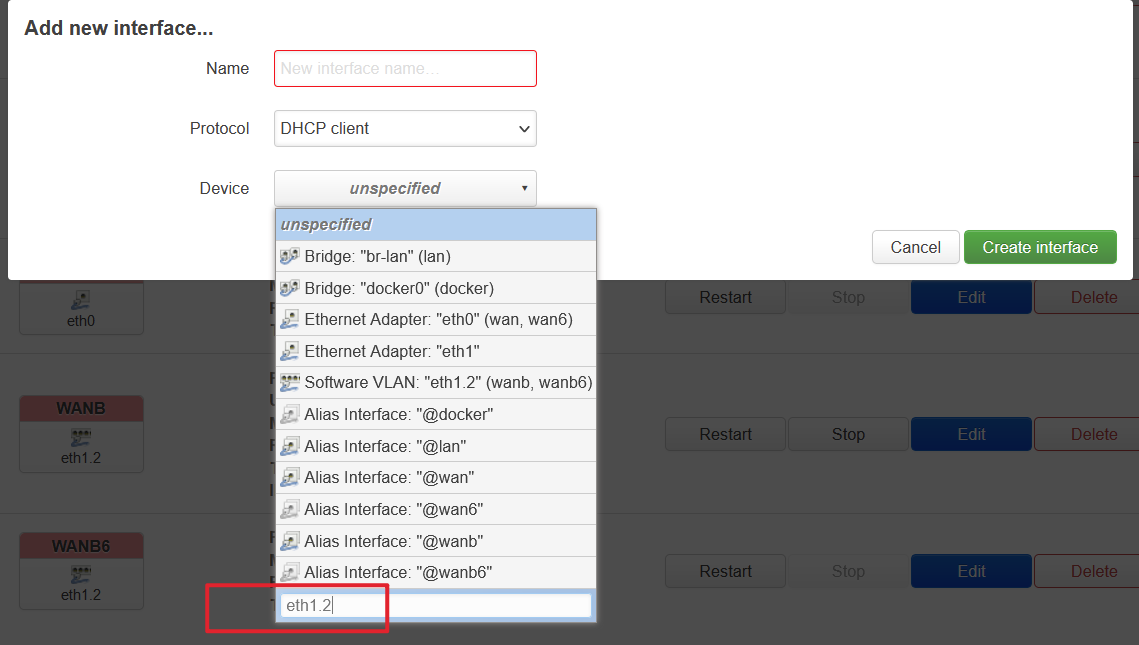This screenshot has width=1139, height=645.
Task: Click the eth0 Ethernet adapter icon in list
Action: pyautogui.click(x=290, y=320)
